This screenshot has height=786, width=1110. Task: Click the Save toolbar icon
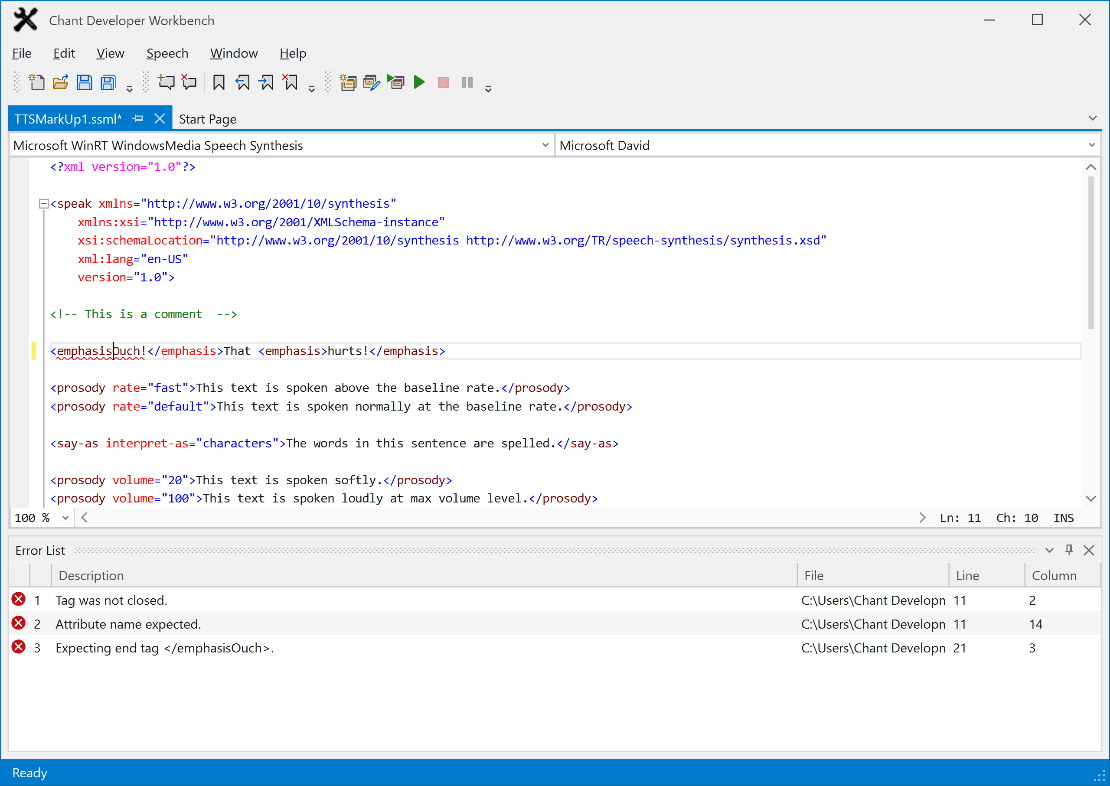pyautogui.click(x=84, y=83)
